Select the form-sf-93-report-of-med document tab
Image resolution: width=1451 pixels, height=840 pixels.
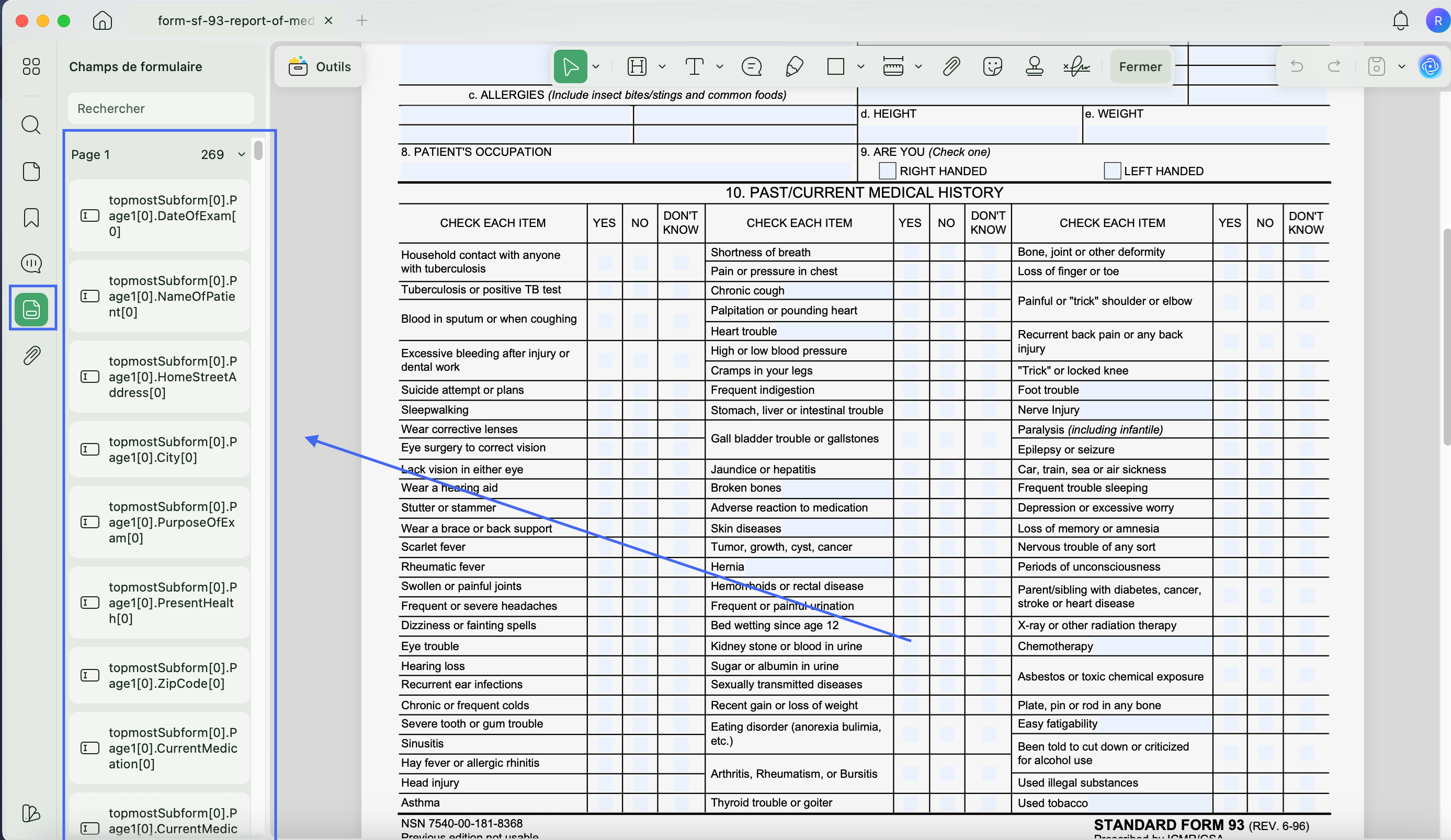point(235,21)
